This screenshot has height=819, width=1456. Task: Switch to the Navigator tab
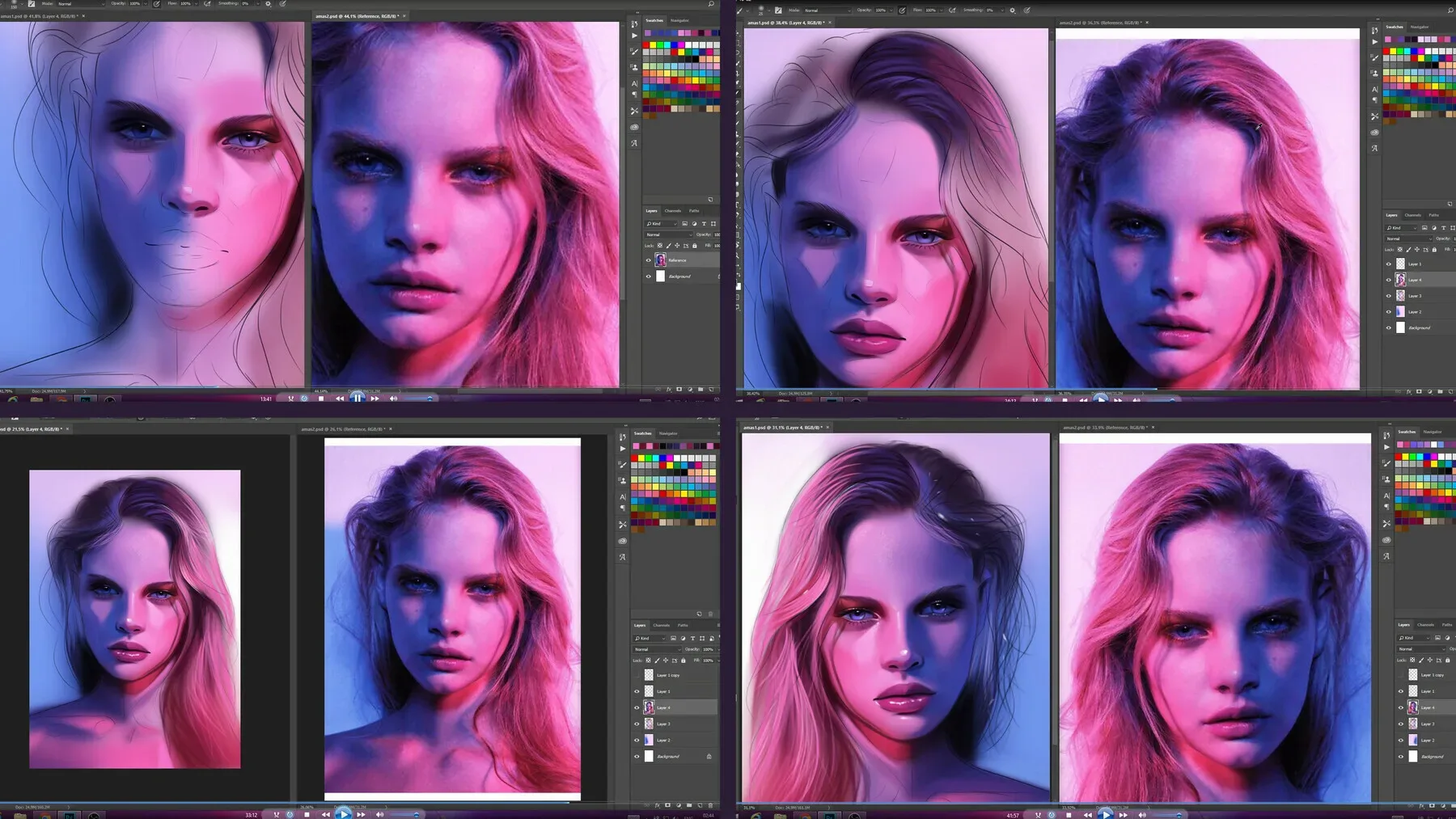668,433
